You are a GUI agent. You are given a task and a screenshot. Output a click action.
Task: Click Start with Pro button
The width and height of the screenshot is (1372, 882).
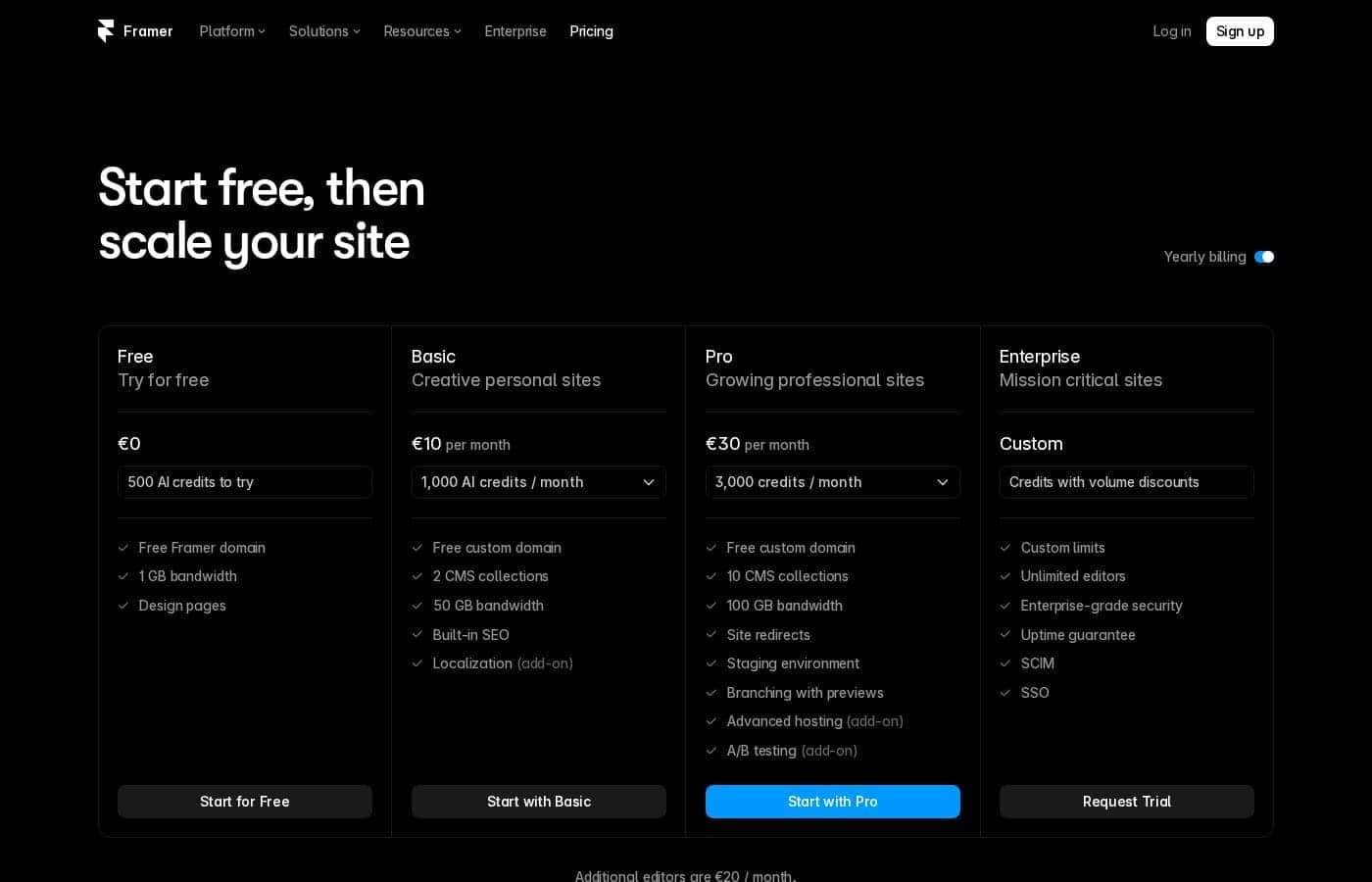click(x=833, y=802)
